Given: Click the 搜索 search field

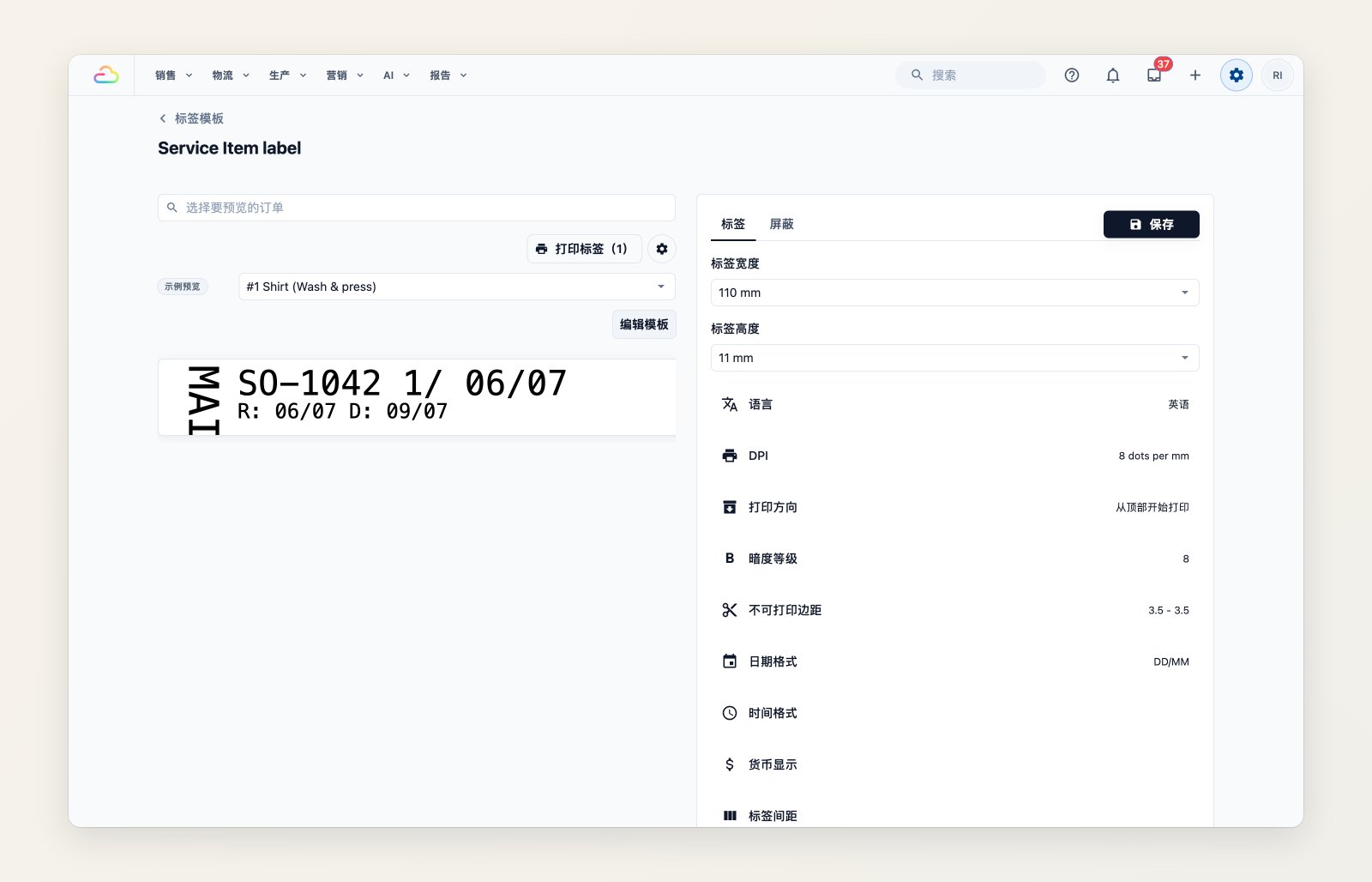Looking at the screenshot, I should click(x=971, y=76).
